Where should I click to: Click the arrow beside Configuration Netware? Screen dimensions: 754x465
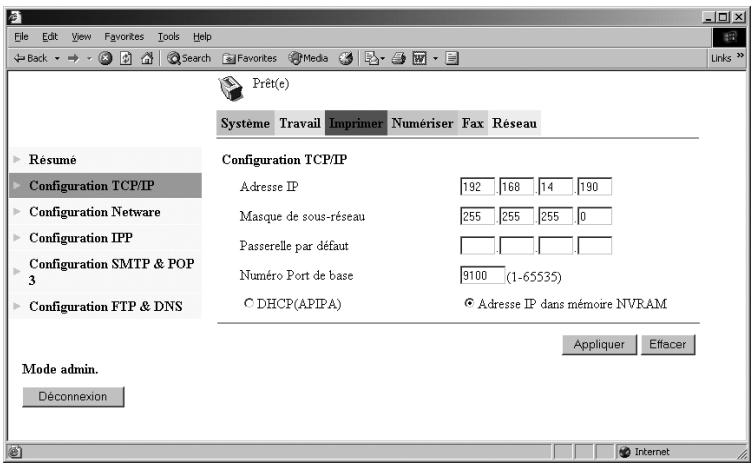point(17,212)
